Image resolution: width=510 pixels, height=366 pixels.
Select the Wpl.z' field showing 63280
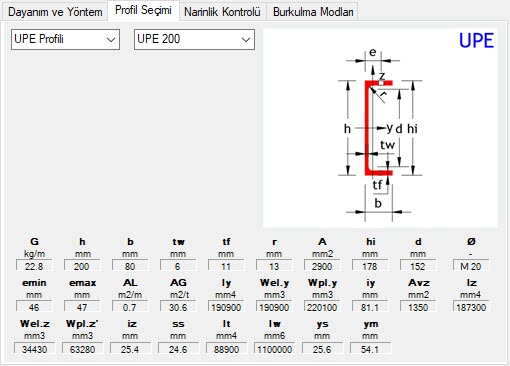(82, 348)
